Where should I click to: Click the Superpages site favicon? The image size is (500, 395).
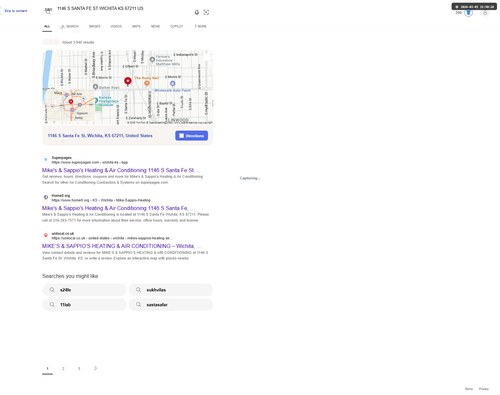tap(46, 159)
